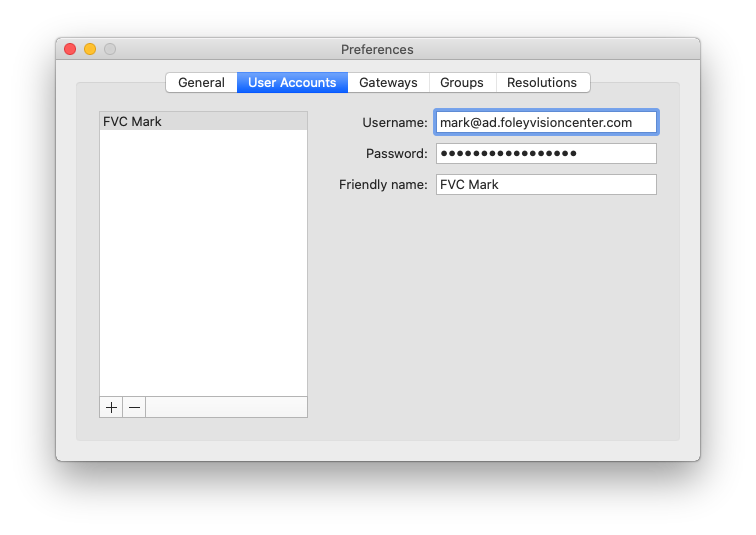Image resolution: width=756 pixels, height=535 pixels.
Task: Click into the Username field
Action: coord(546,122)
